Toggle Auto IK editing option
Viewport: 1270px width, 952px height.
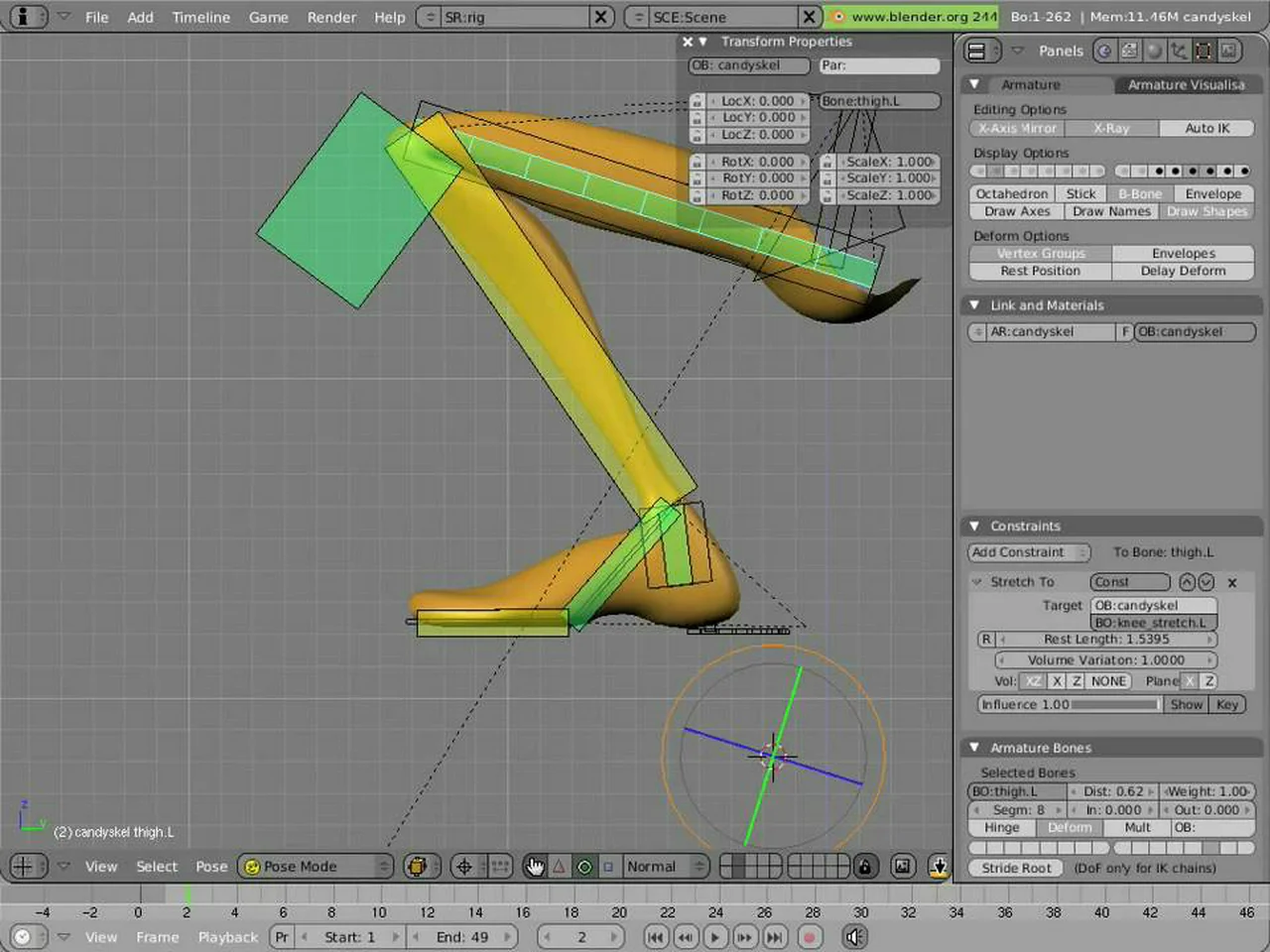[1206, 128]
